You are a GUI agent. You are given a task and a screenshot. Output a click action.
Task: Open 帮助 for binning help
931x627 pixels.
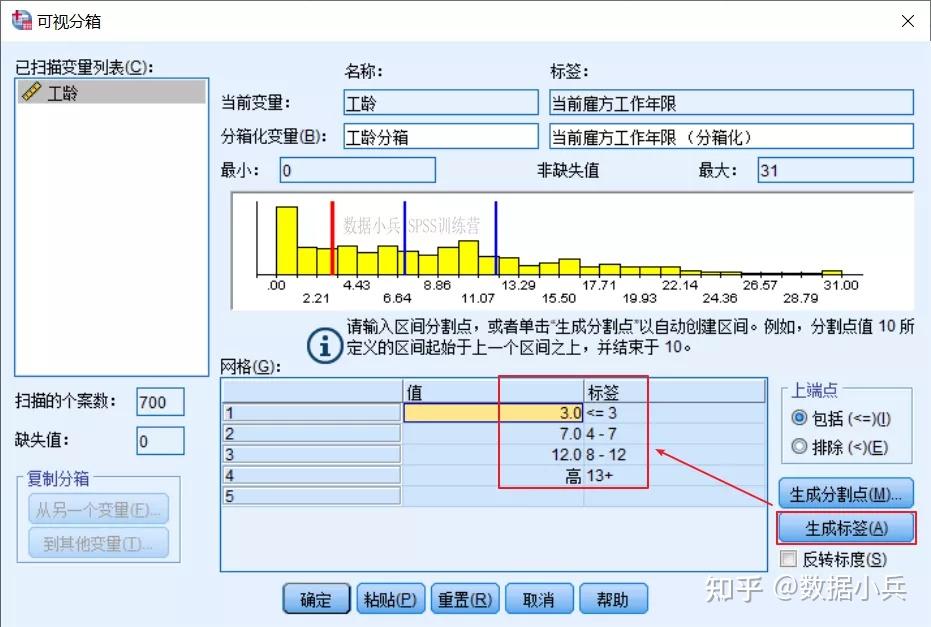pos(613,598)
